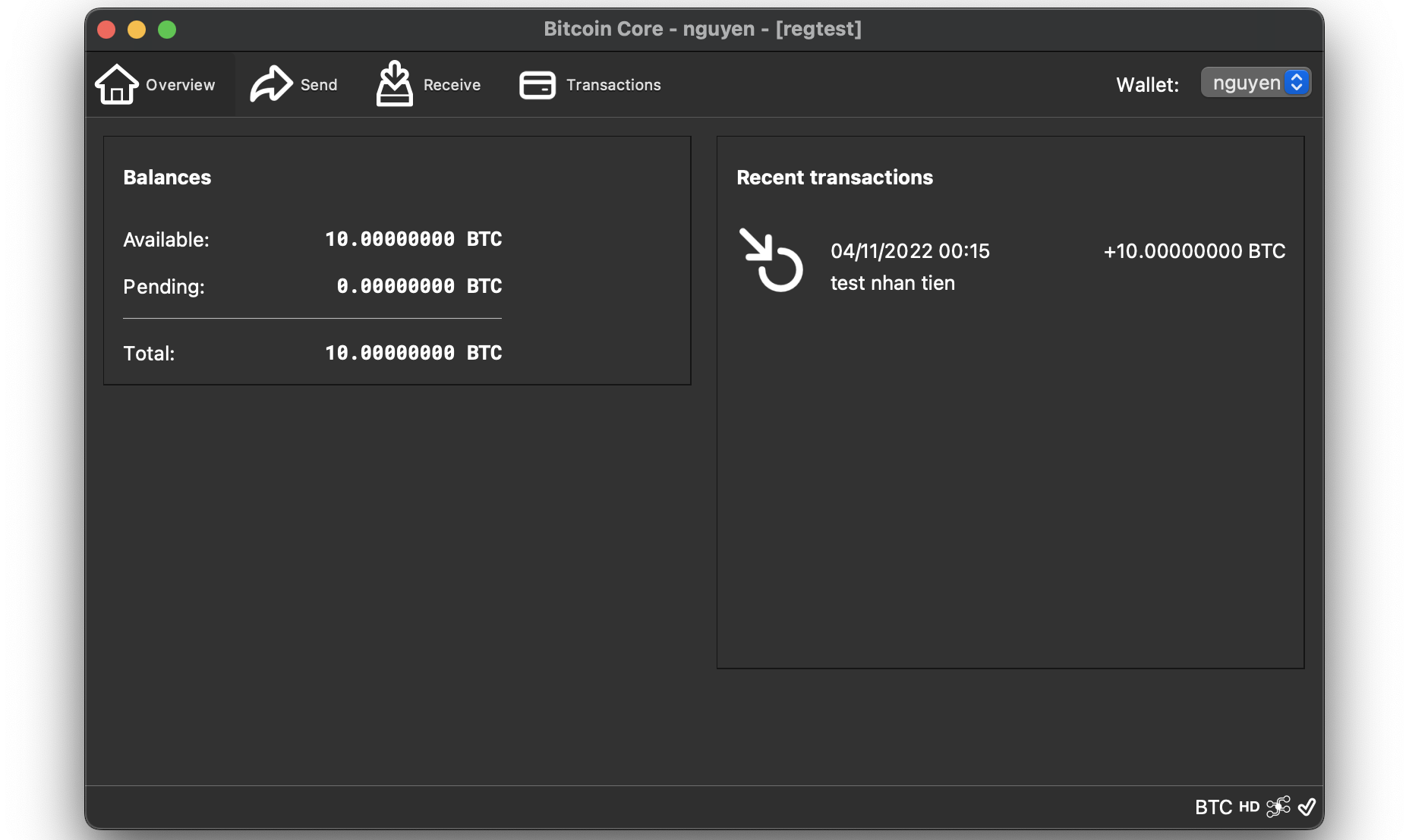Close the Bitcoin Core window
Screen dimensions: 1409x840
click(x=106, y=30)
